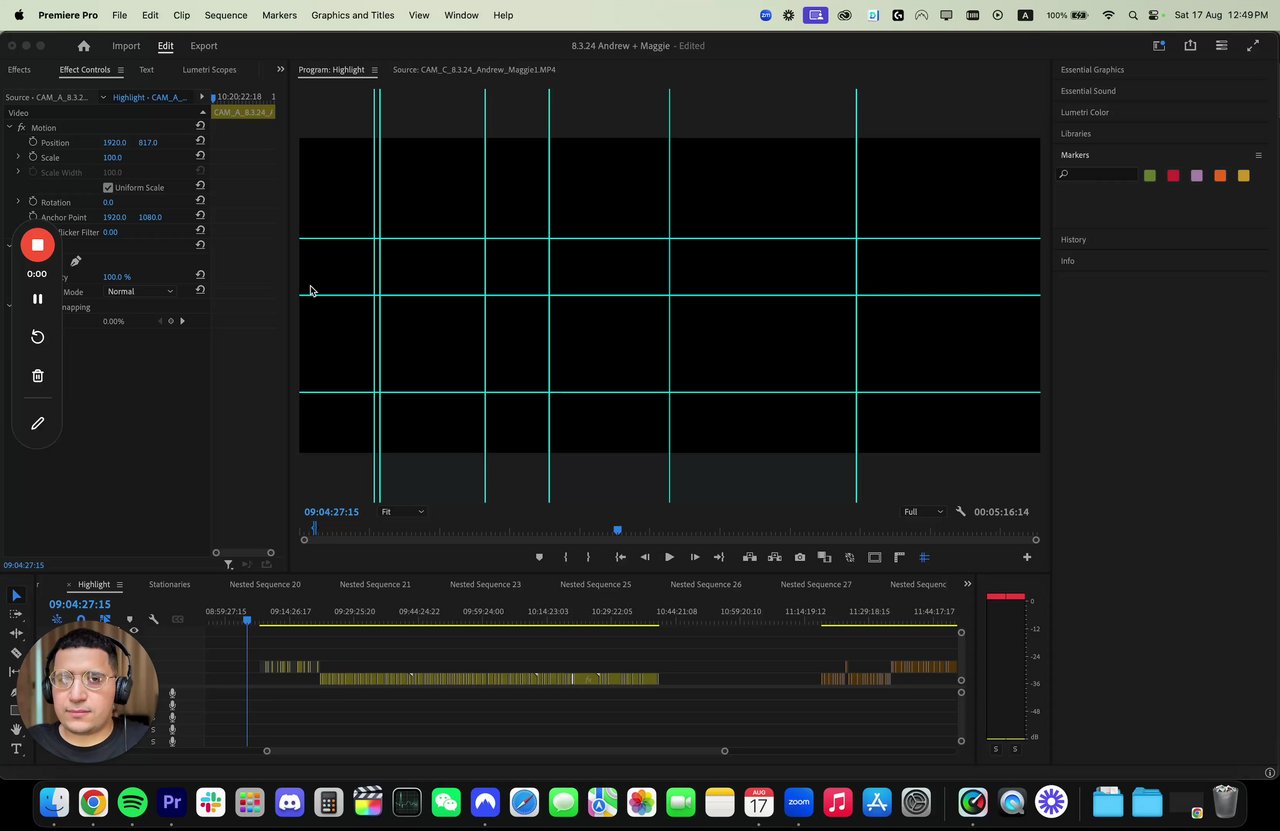Select the Razor tool in the toolbar

click(16, 653)
